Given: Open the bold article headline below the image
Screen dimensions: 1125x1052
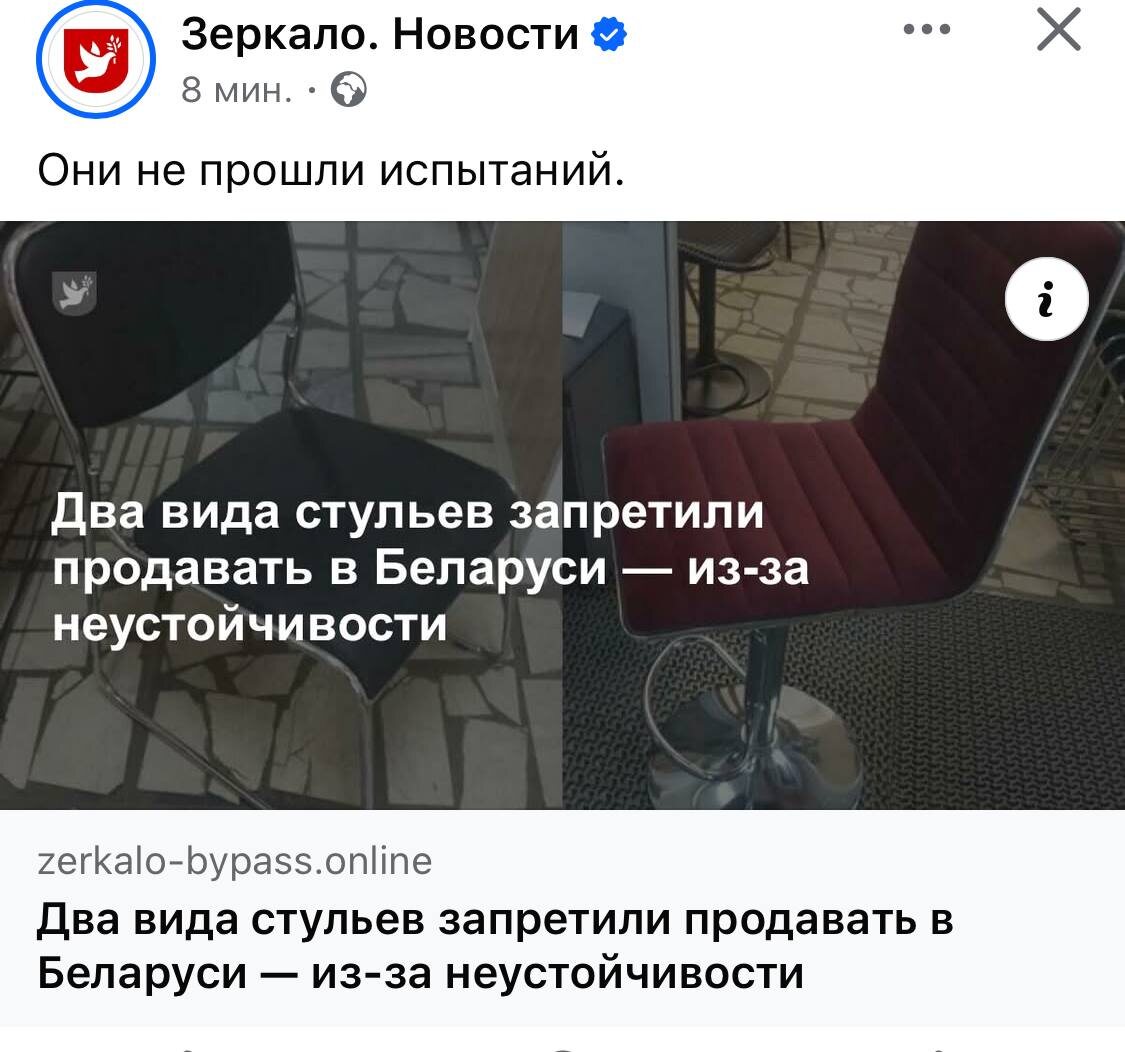Looking at the screenshot, I should [x=495, y=946].
